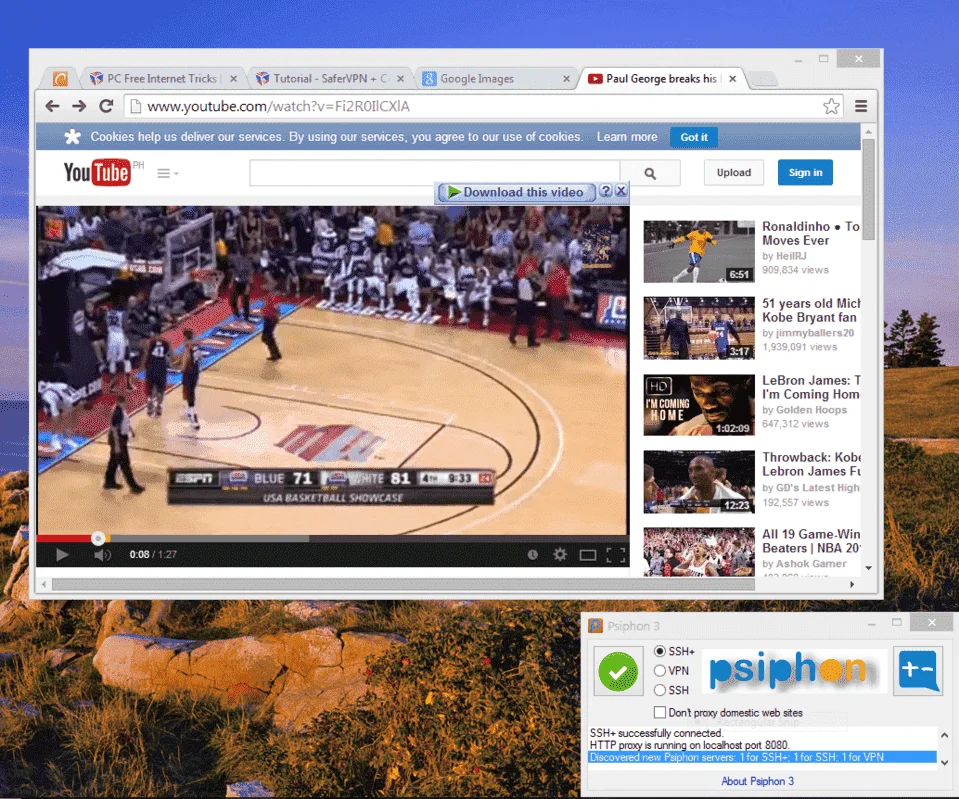Viewport: 959px width, 799px height.
Task: Focus the YouTube search box
Action: 434,173
